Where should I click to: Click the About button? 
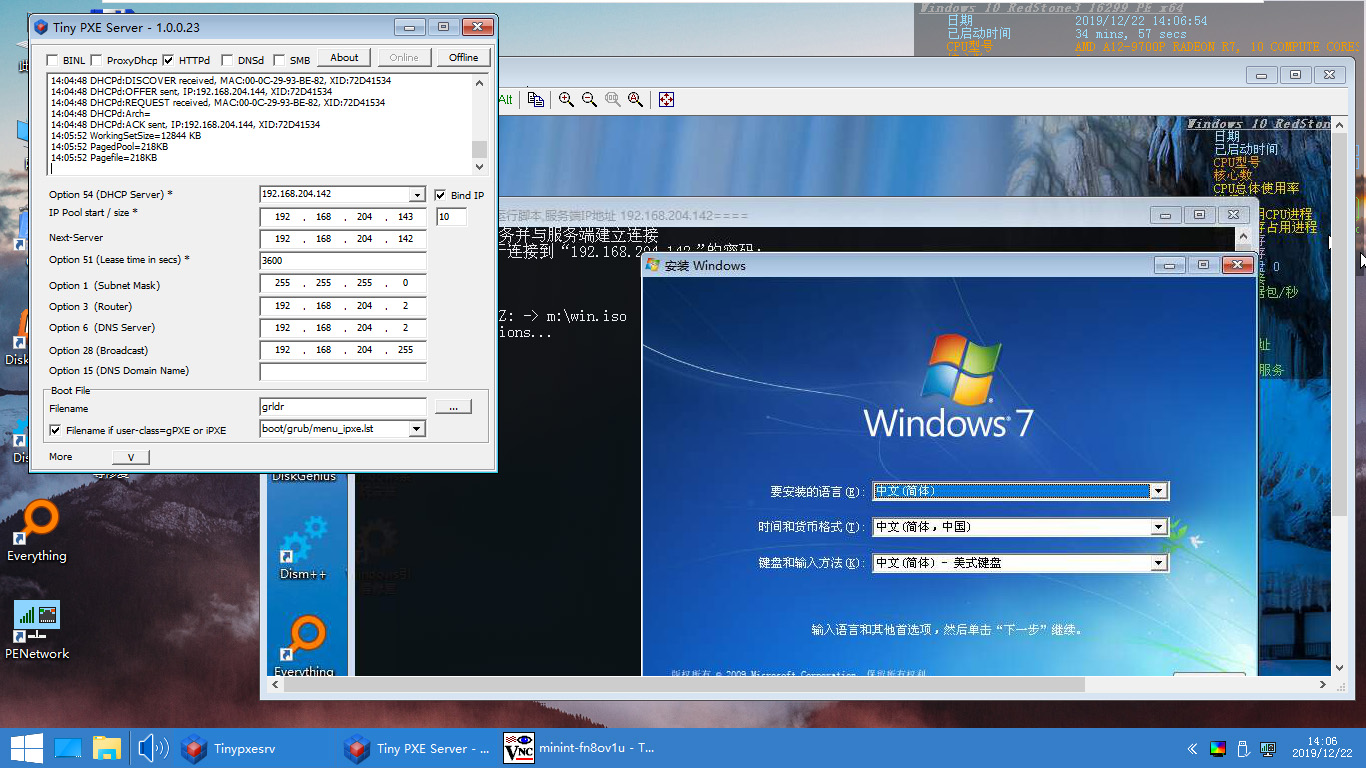click(344, 57)
